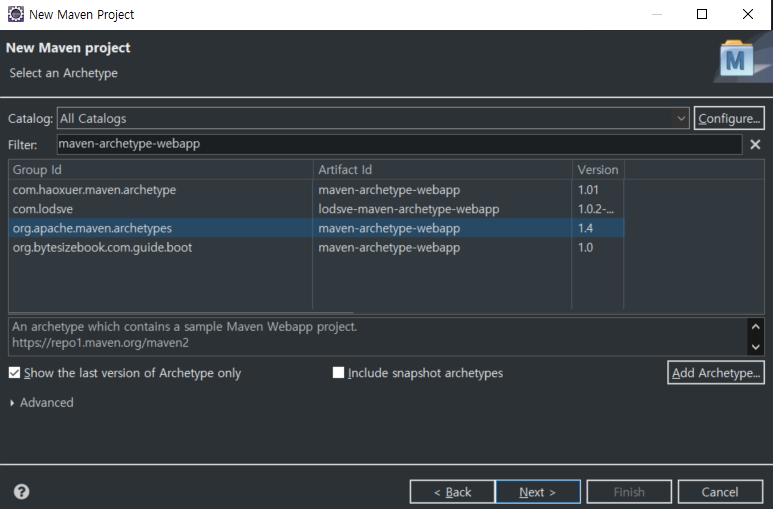Click the repo1.maven.org URL text
Viewport: 773px width, 509px height.
tap(100, 343)
